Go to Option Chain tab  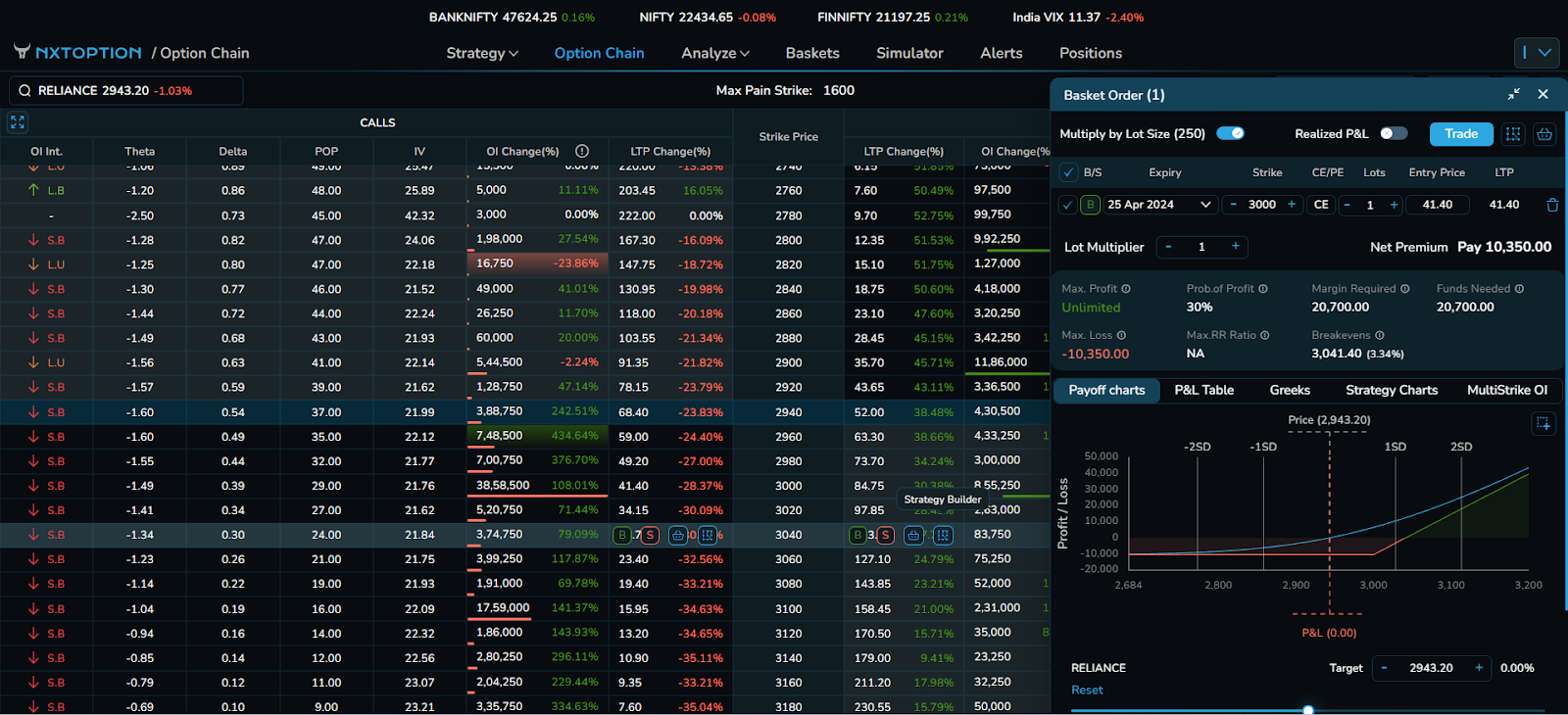600,53
